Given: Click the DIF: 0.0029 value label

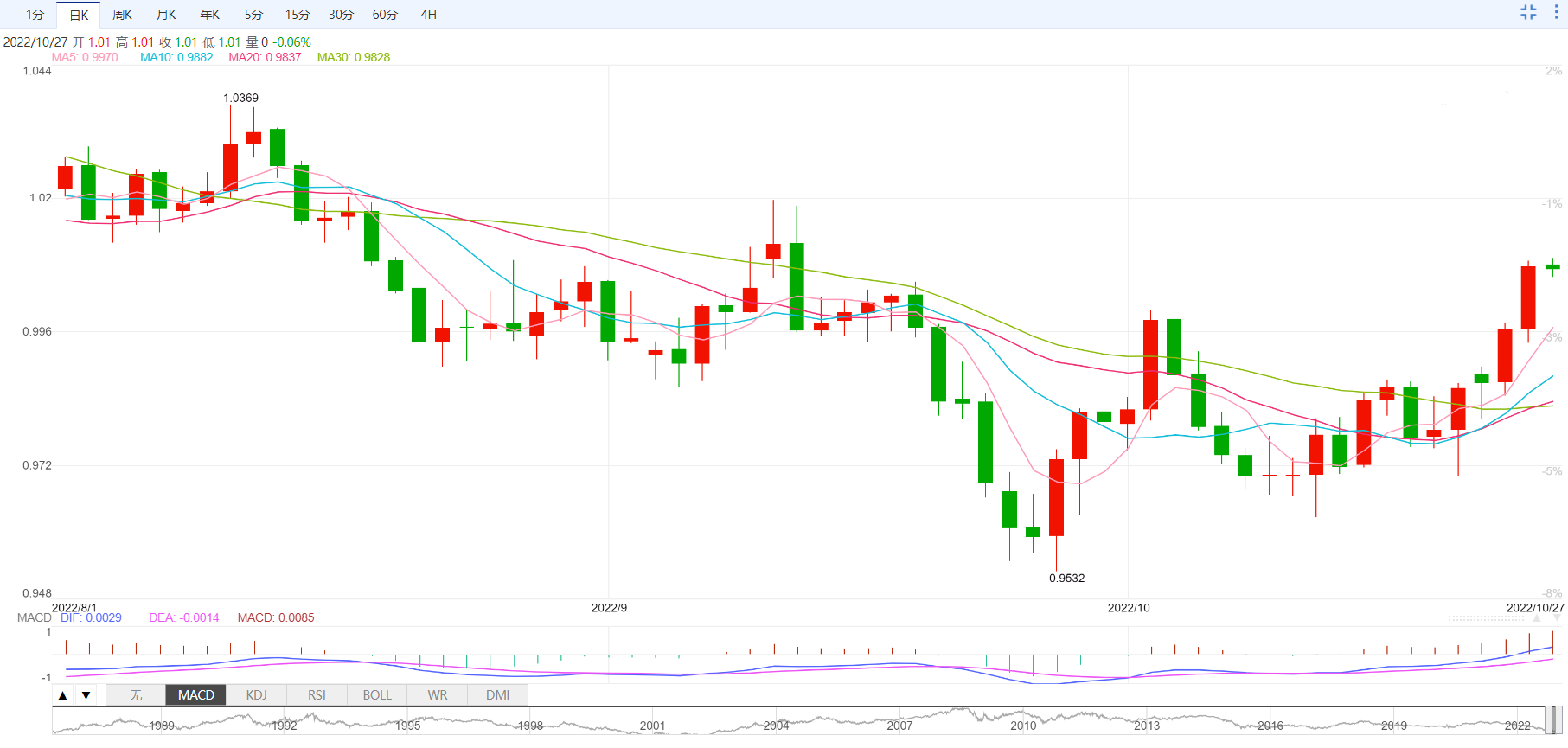Looking at the screenshot, I should point(91,617).
